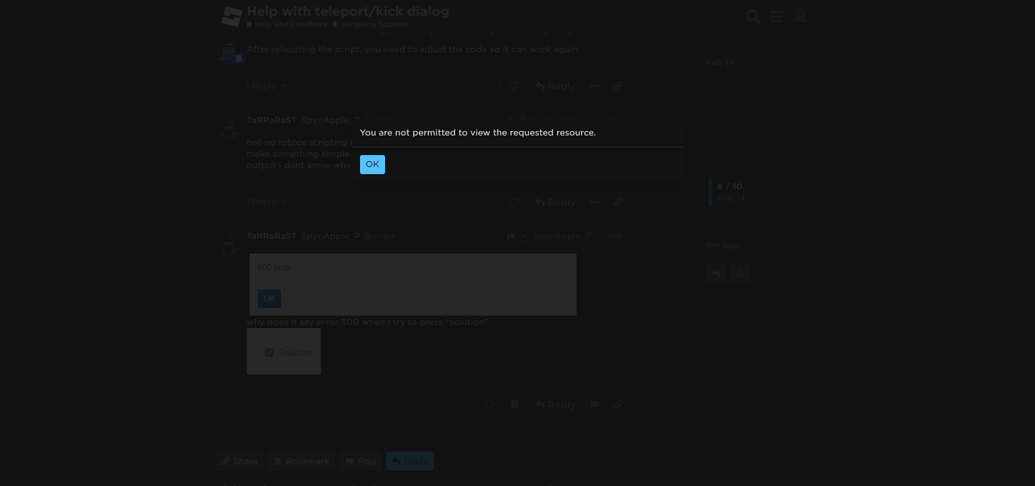This screenshot has height=486, width=1035.
Task: Reply to the 500 error post
Action: coord(555,404)
